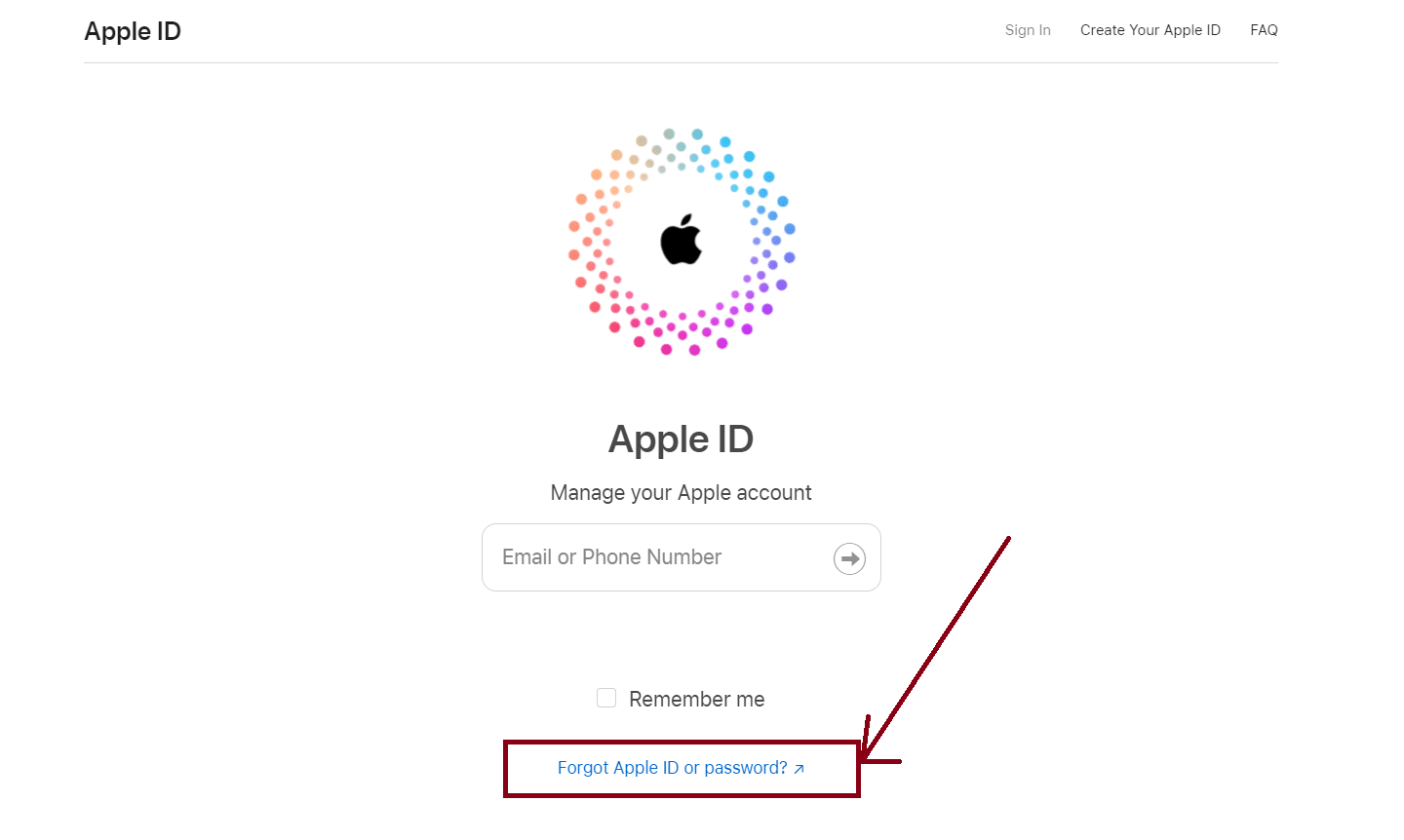Click the Forgot Apple ID or password link
The image size is (1404, 840).
click(672, 768)
